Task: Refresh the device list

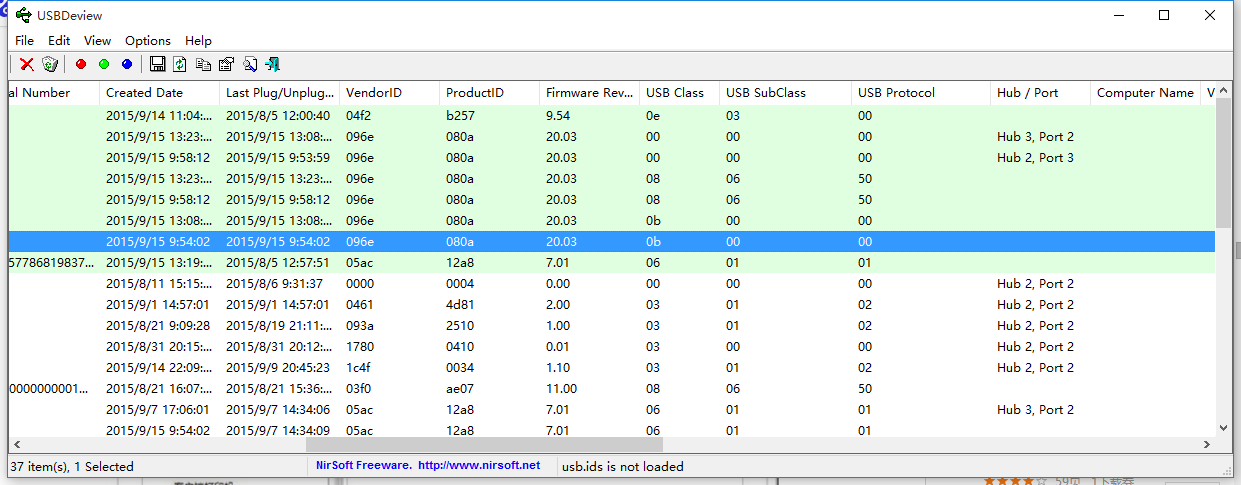Action: 180,65
